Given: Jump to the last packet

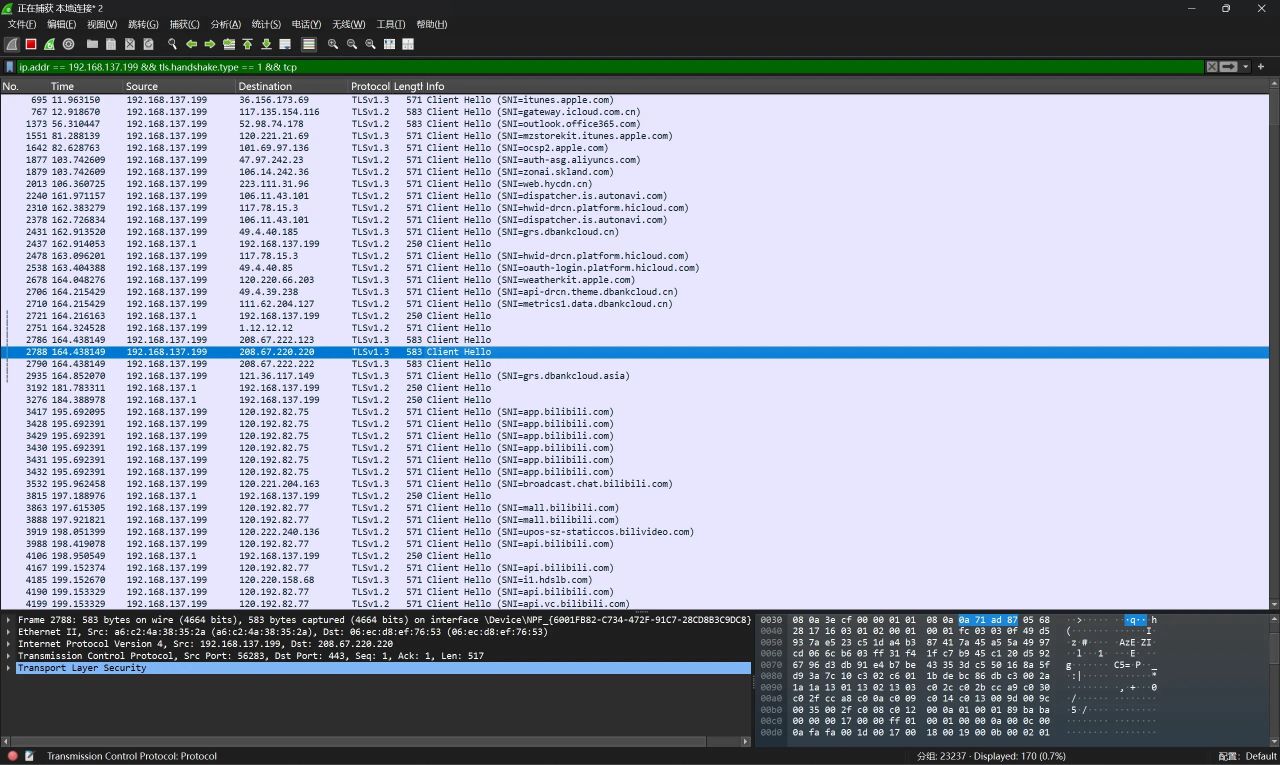Looking at the screenshot, I should click(x=266, y=44).
